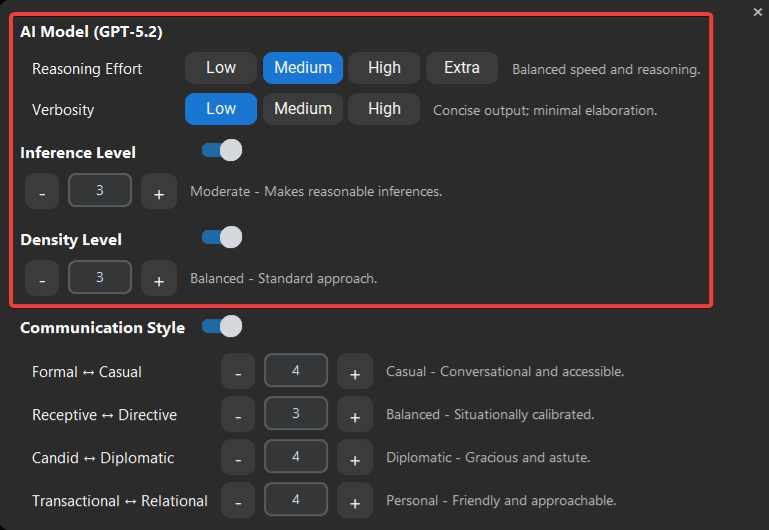Increase Density Level with plus button
Viewport: 769px width, 530px height.
pos(159,279)
